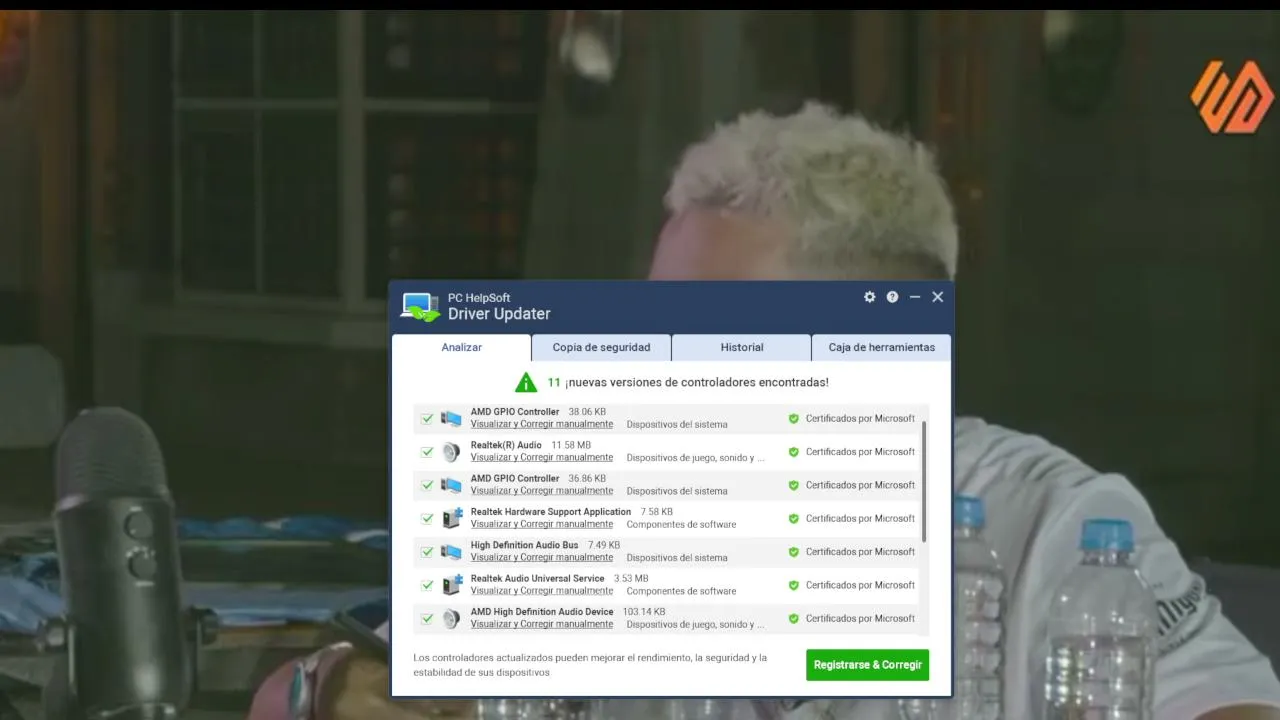This screenshot has height=720, width=1280.
Task: Click certified shield icon for AMD GPIO 38.06 KB
Action: coord(794,419)
